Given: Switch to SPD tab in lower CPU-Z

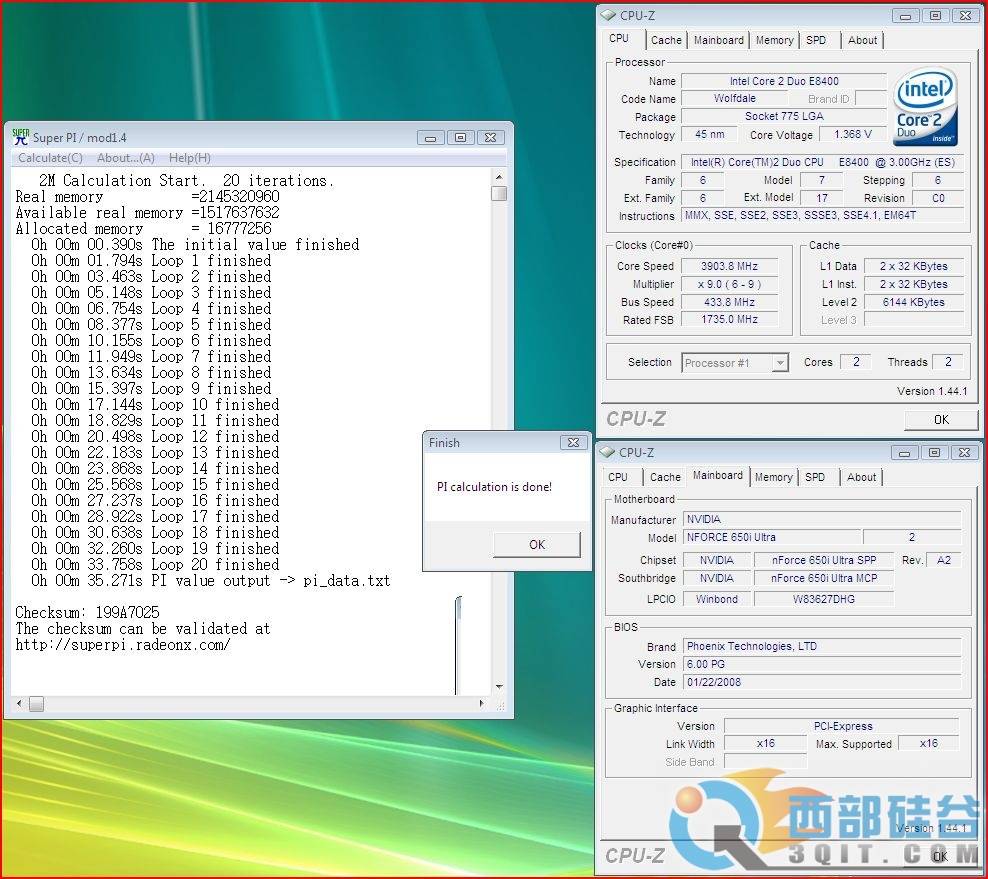Looking at the screenshot, I should pos(815,478).
